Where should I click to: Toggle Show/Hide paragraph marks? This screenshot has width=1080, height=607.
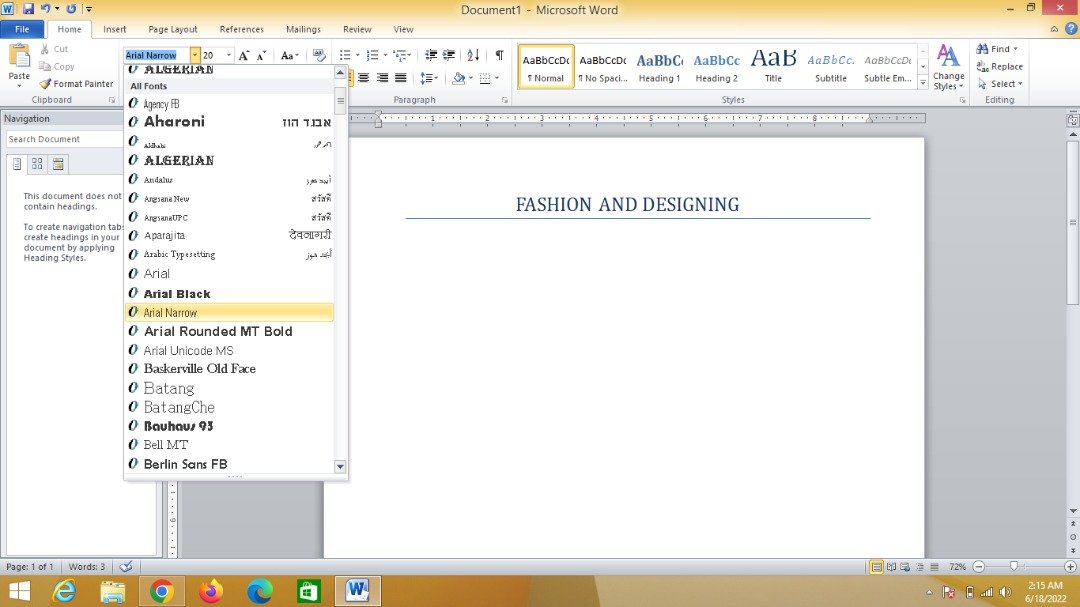(x=499, y=55)
